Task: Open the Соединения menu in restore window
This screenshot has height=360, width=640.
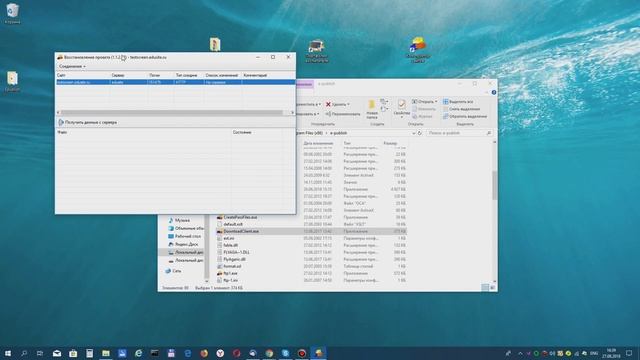Action: tap(72, 66)
